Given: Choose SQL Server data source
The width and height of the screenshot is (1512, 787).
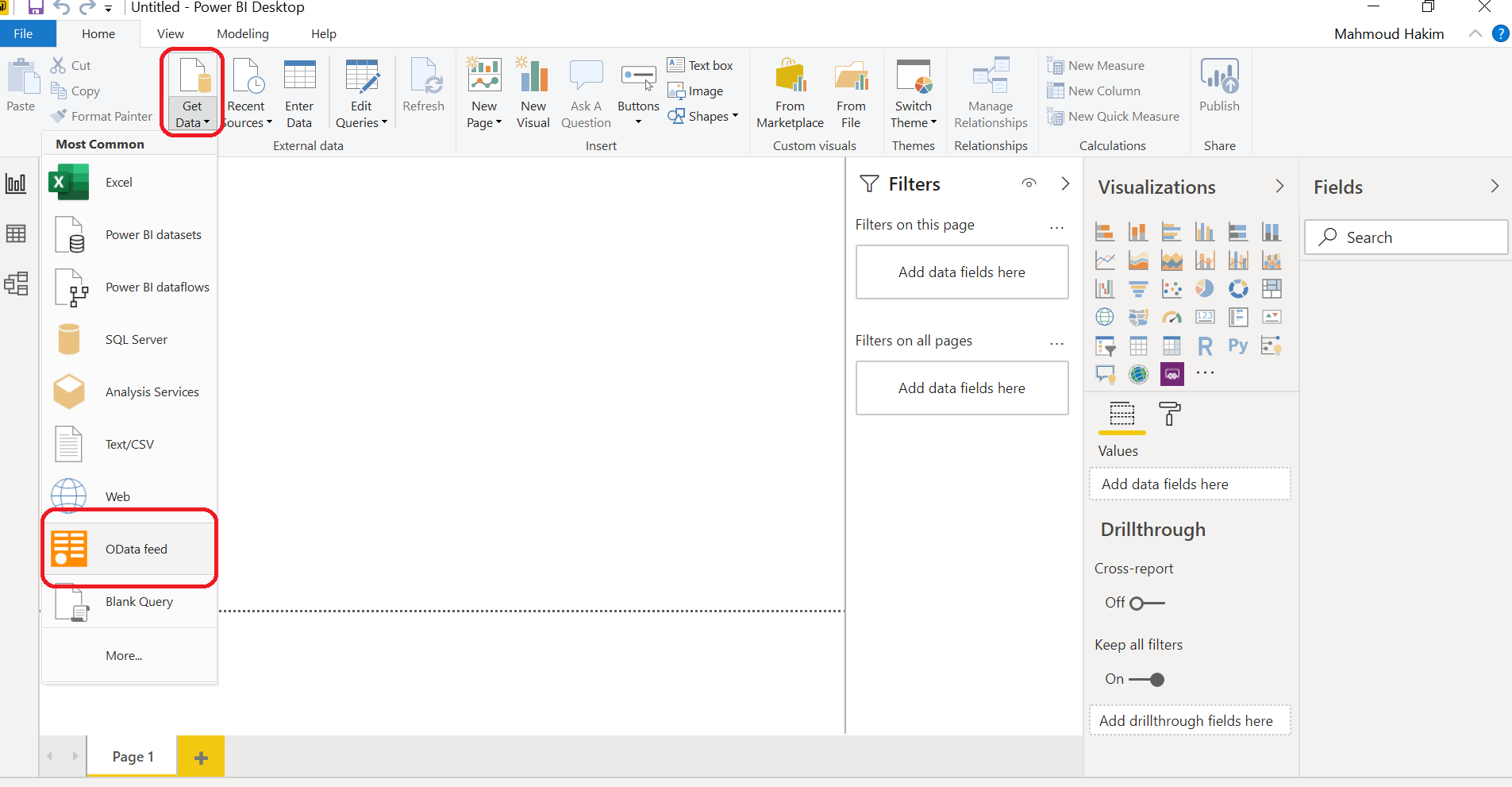Looking at the screenshot, I should tap(129, 340).
